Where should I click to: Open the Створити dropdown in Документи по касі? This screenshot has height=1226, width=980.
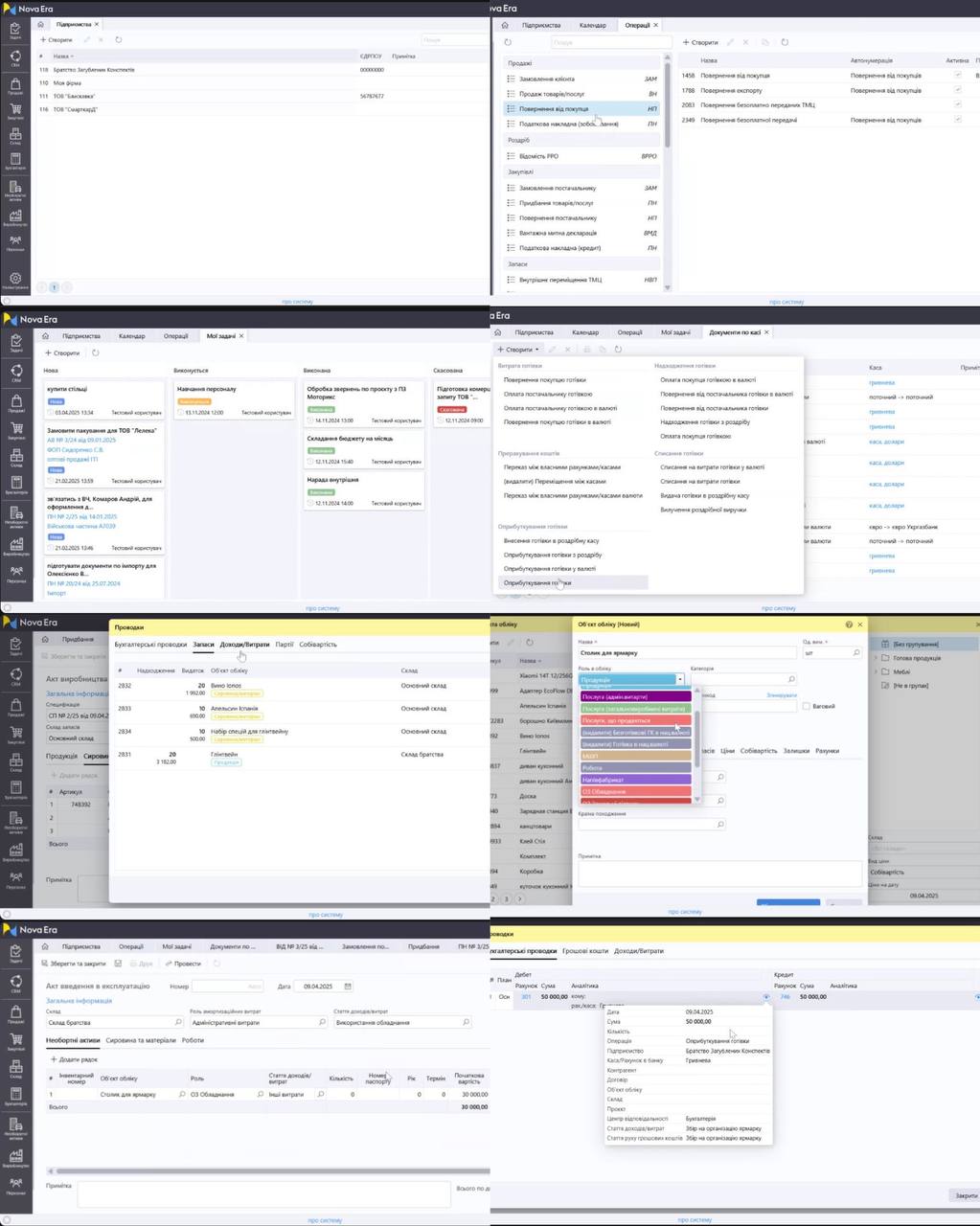518,350
